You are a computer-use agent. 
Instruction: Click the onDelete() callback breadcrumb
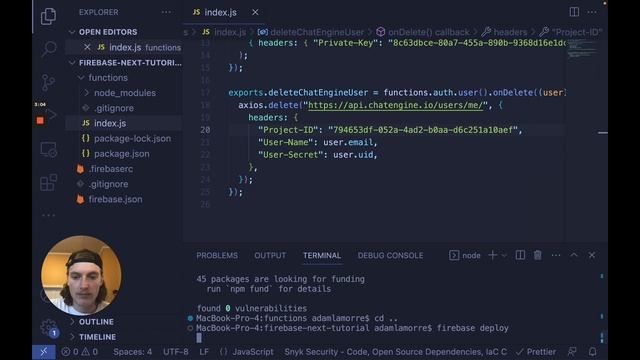tap(428, 32)
